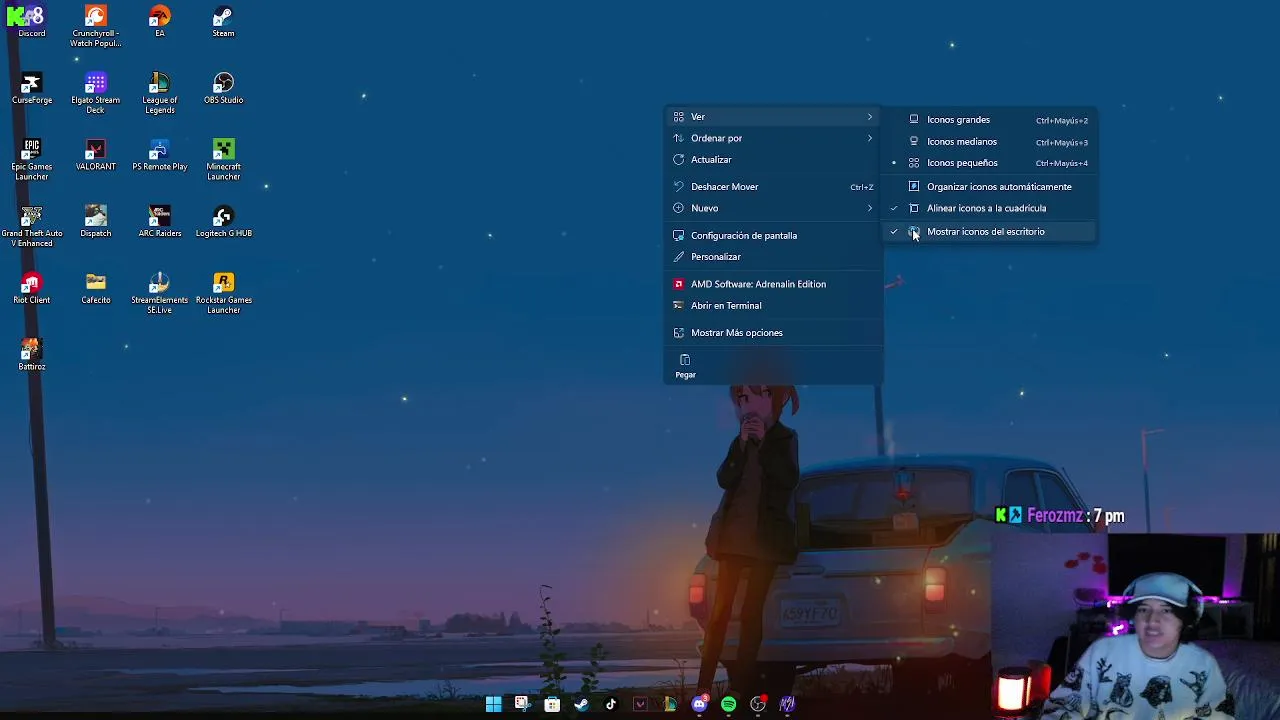Expand the Ordenar por submenu
Screen dimensions: 1280x720
tap(774, 138)
